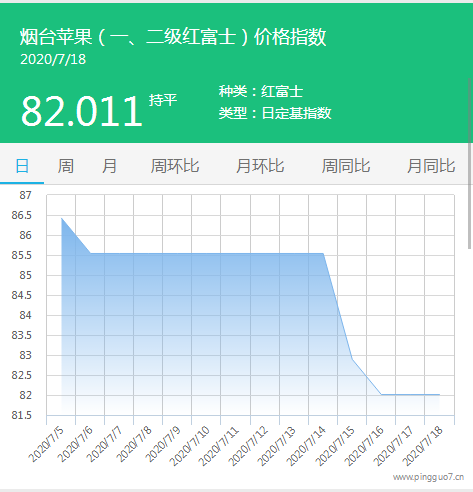Click the last data point at 2020/7/18

click(439, 395)
